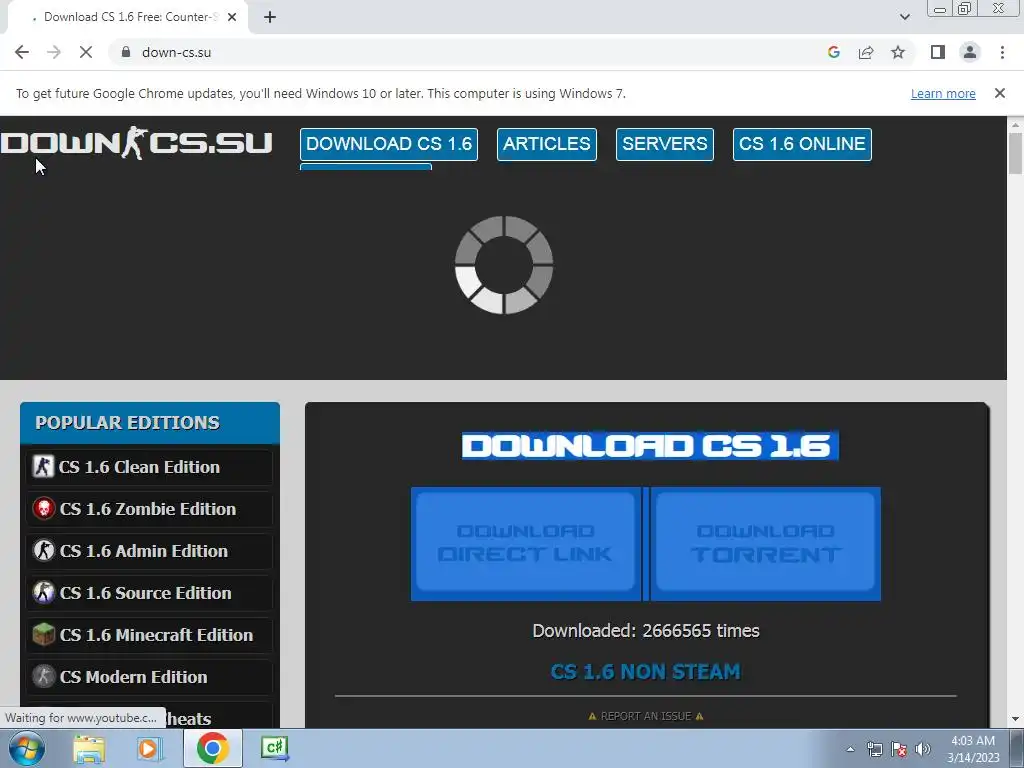Click the POPULAR EDITIONS header
Viewport: 1024px width, 768px height.
click(150, 423)
